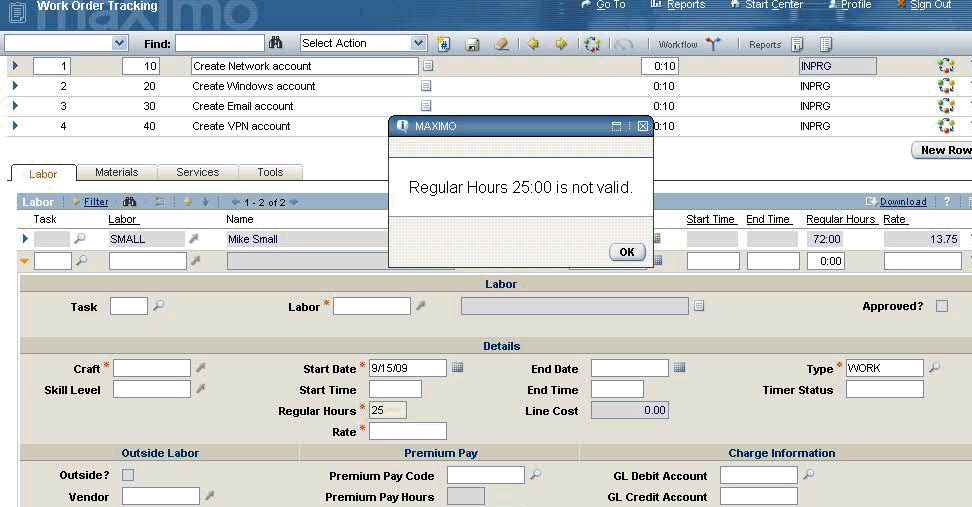Toggle the Outside? checkbox
Viewport: 972px width, 507px height.
click(128, 475)
